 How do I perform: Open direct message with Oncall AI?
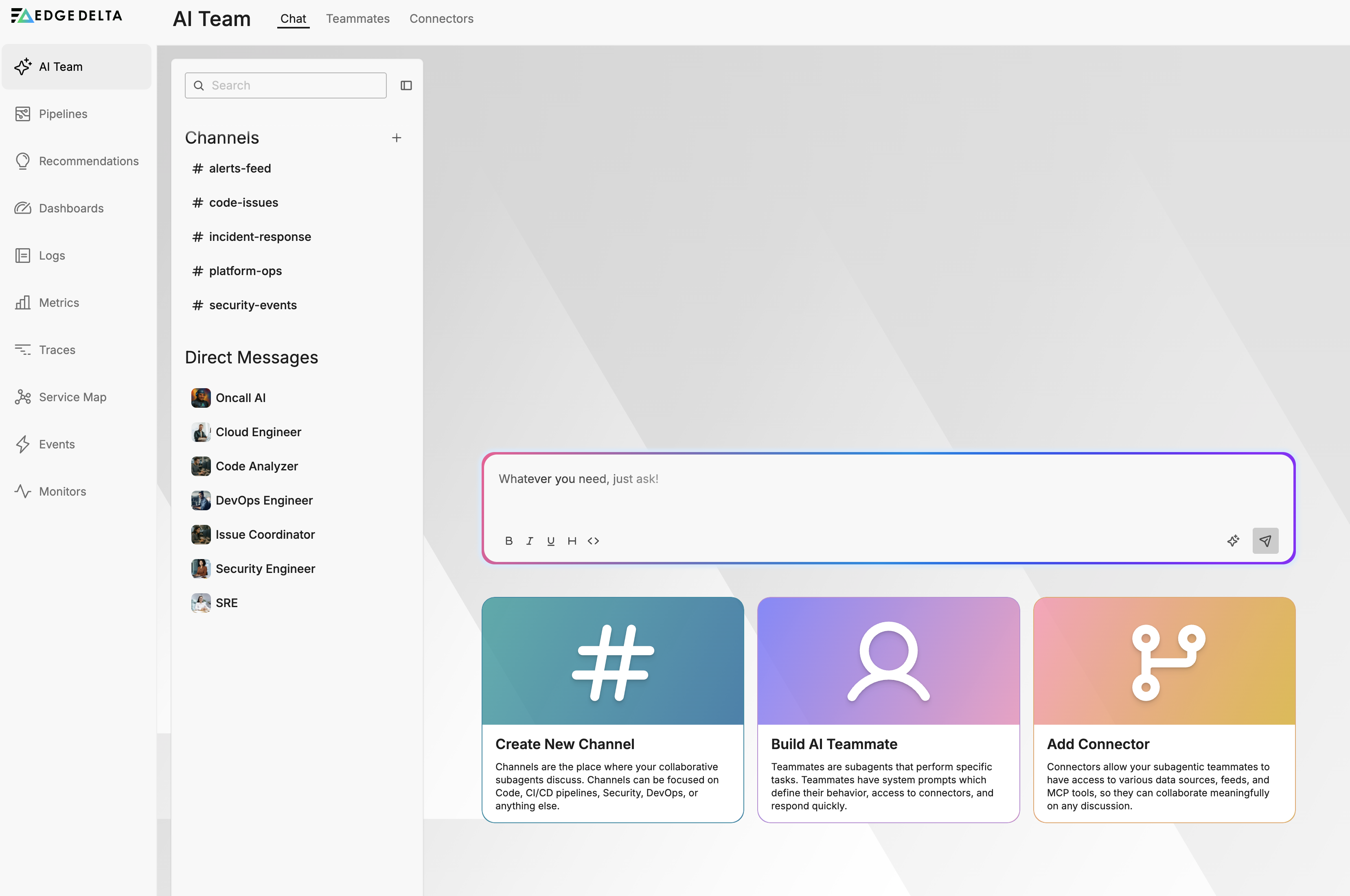coord(240,398)
